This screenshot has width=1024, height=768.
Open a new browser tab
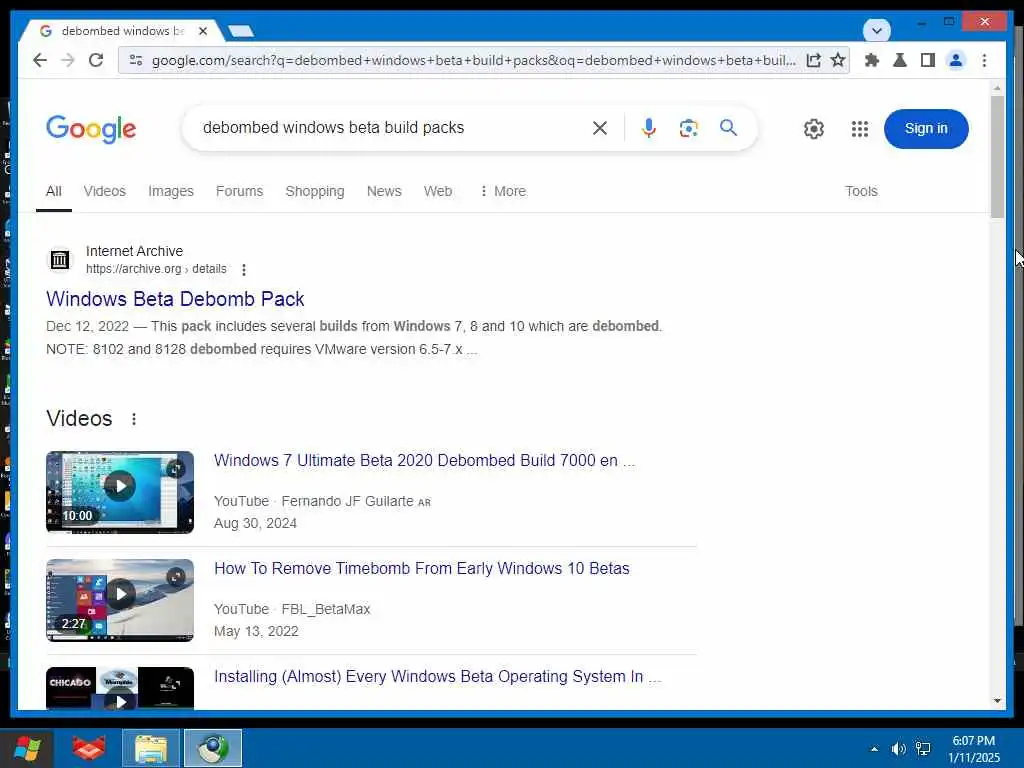[x=241, y=31]
